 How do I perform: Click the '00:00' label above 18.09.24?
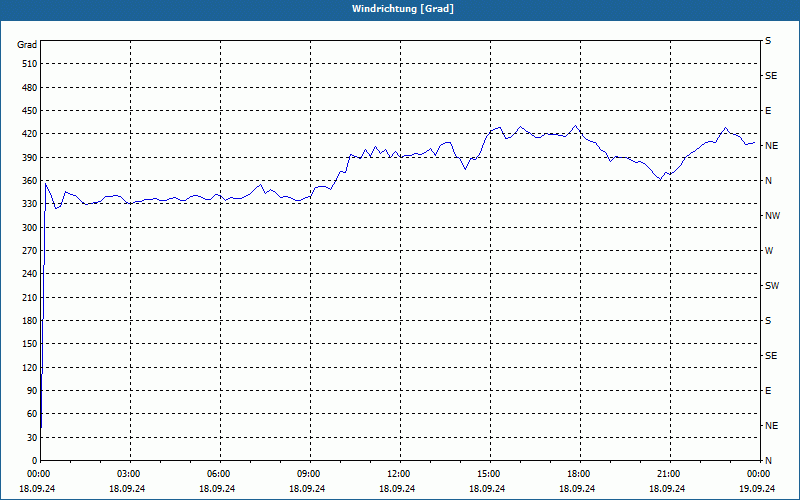pos(40,474)
